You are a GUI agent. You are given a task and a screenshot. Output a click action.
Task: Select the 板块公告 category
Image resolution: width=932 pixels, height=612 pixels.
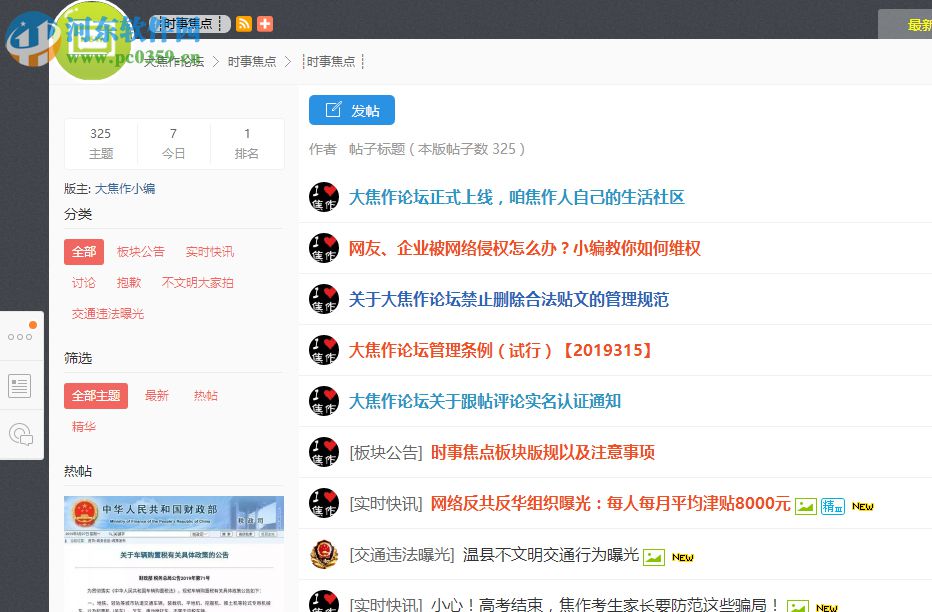tap(141, 252)
